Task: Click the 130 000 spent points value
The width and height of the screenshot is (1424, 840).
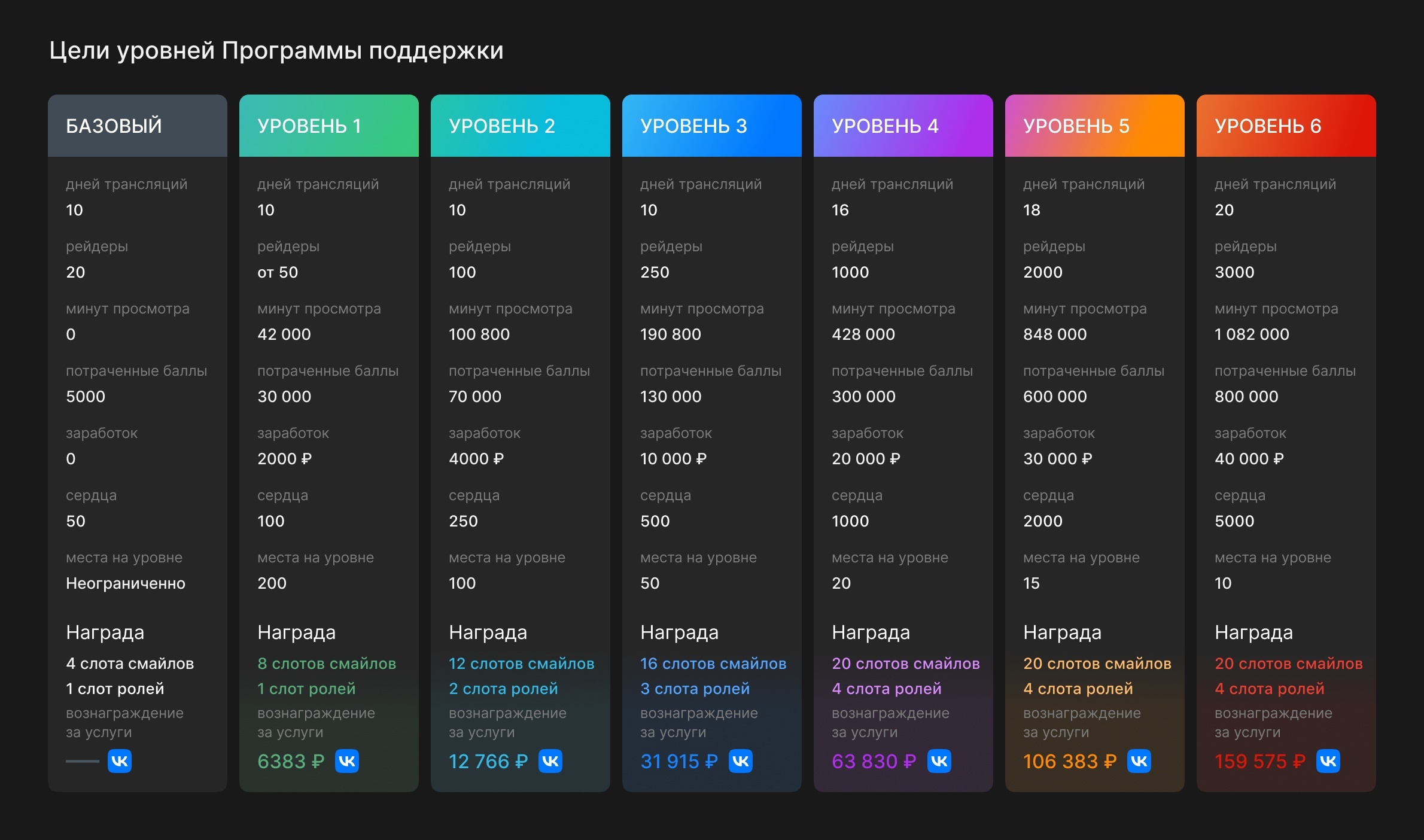Action: pos(671,397)
